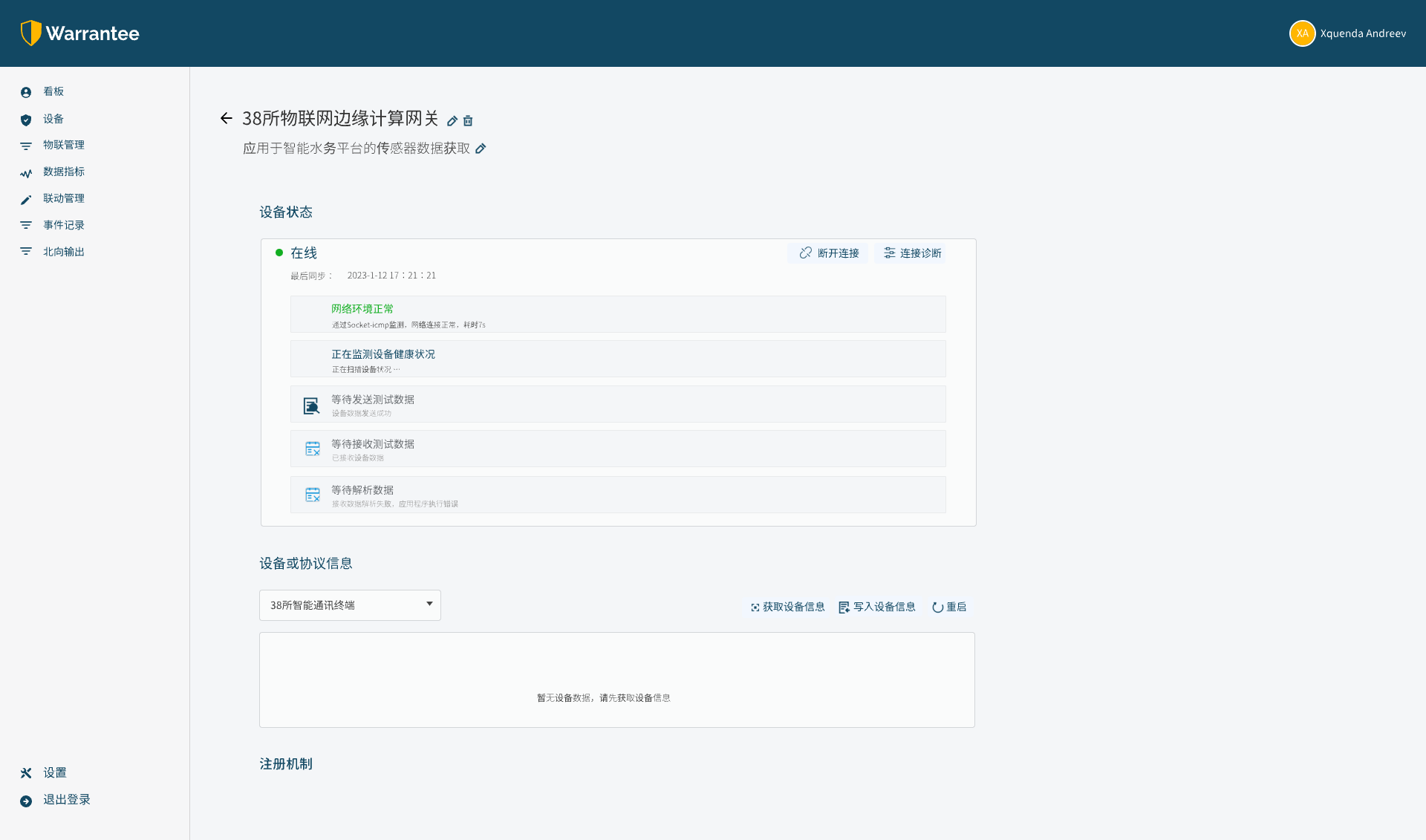Click the 注册机制 section heading
1426x840 pixels.
(x=286, y=764)
